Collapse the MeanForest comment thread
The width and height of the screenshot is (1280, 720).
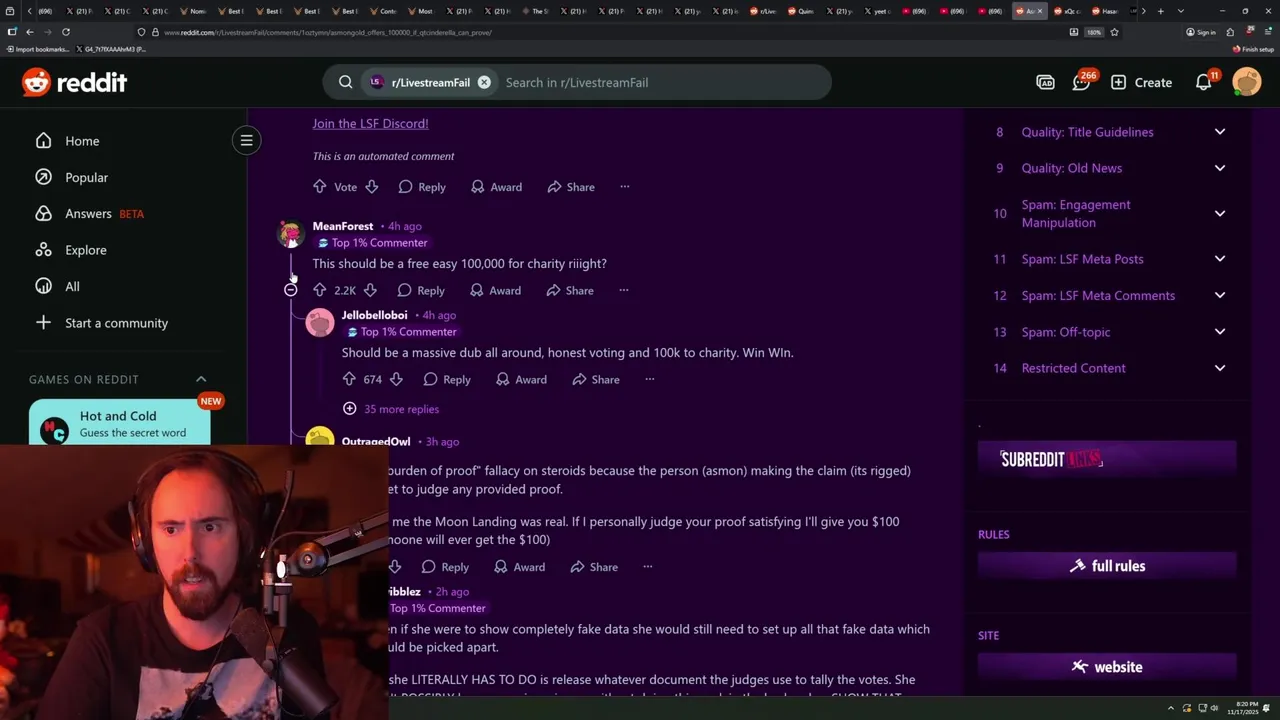(290, 290)
